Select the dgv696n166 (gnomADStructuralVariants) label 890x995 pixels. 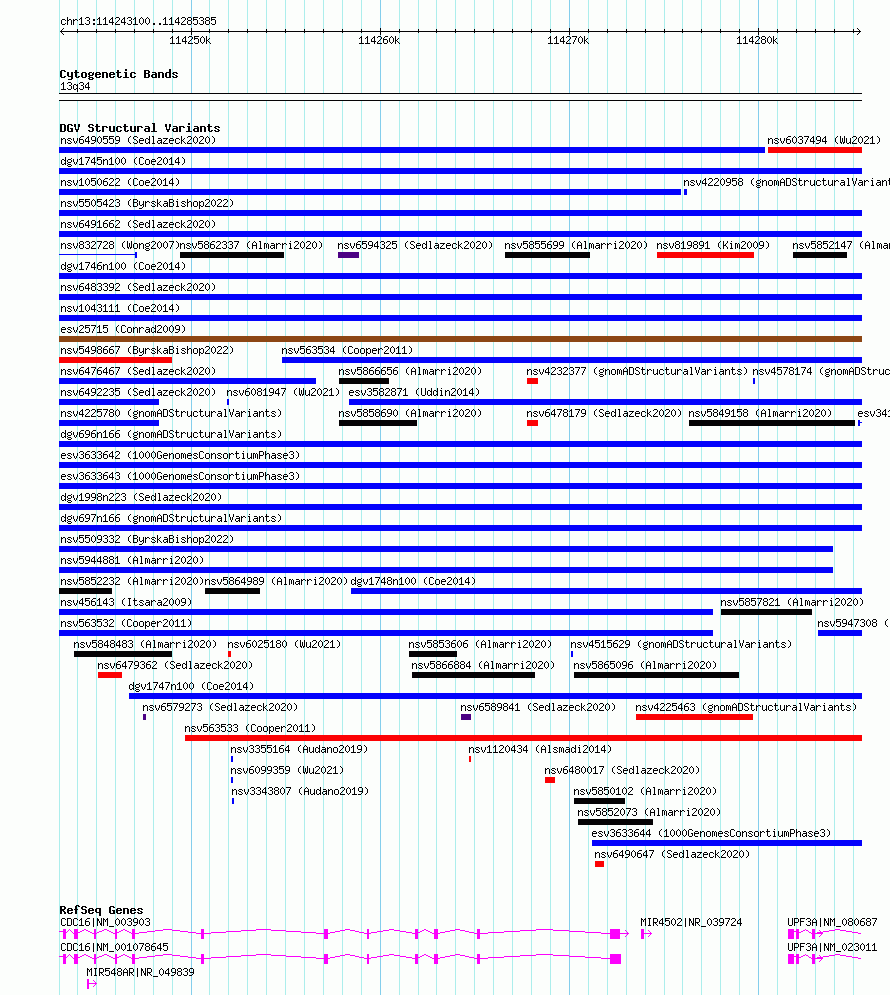171,434
